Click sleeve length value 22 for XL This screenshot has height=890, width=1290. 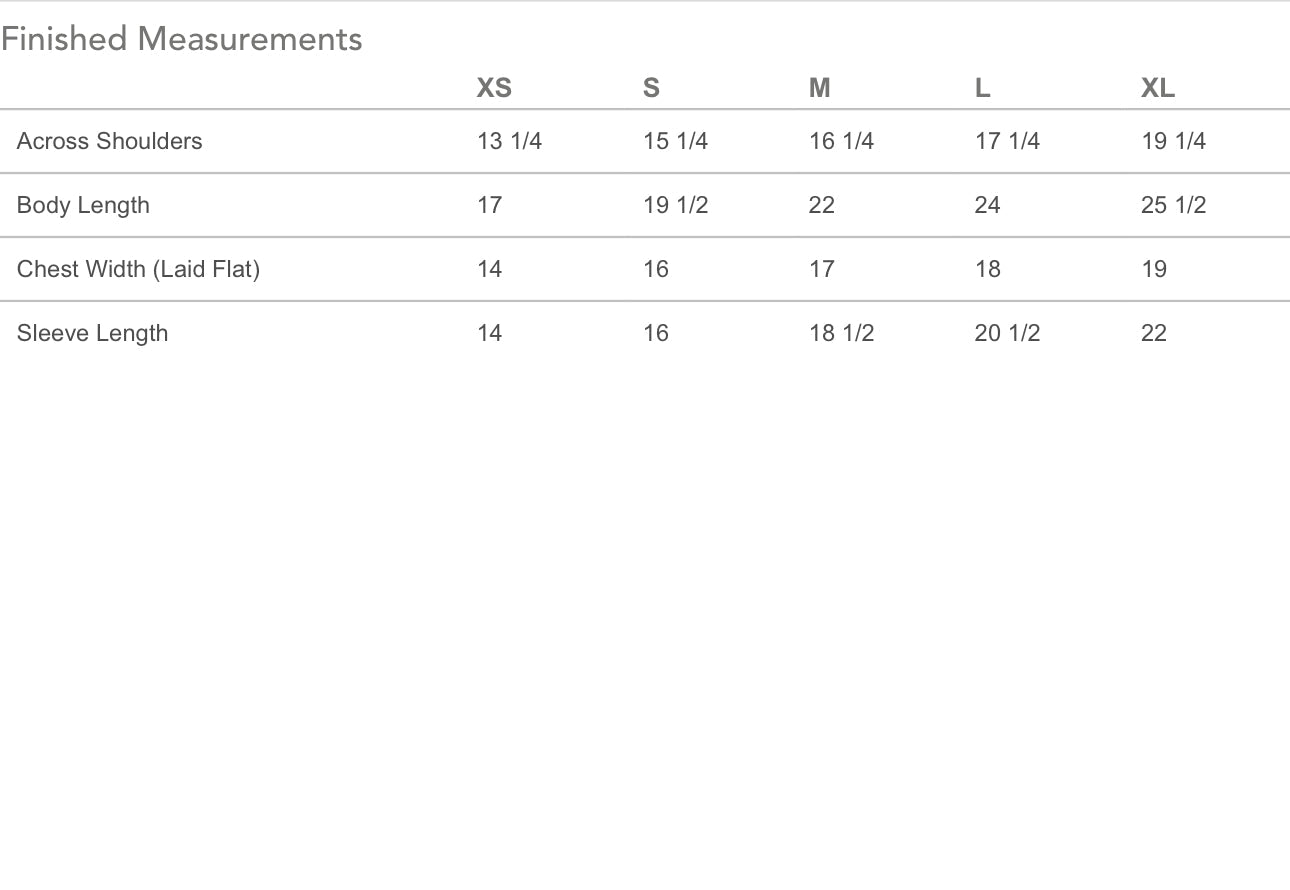click(x=1154, y=333)
